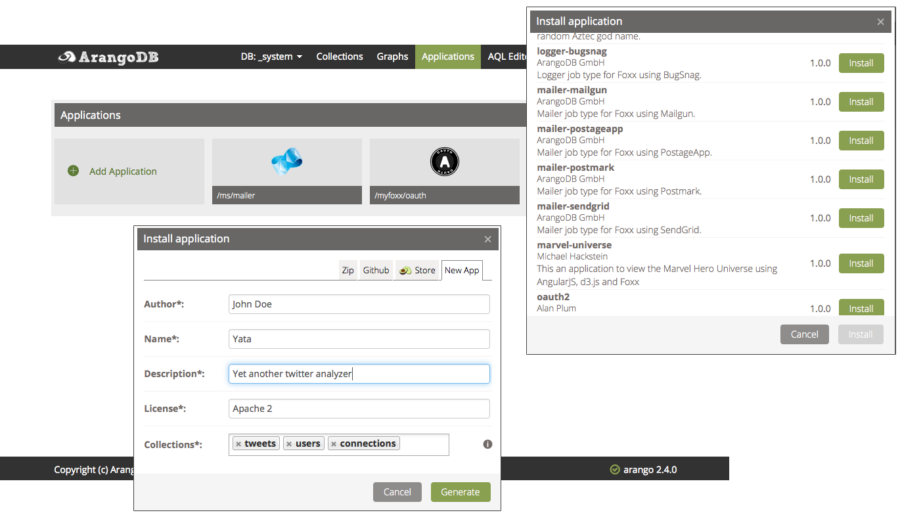Click the info icon beside Collections field
The width and height of the screenshot is (900, 519).
pos(488,444)
